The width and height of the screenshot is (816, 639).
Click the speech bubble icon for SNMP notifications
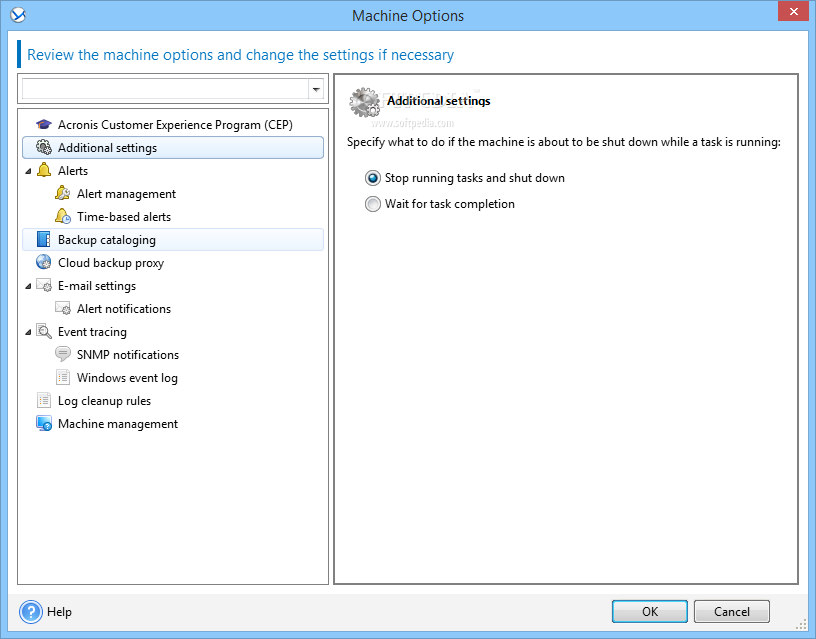62,354
